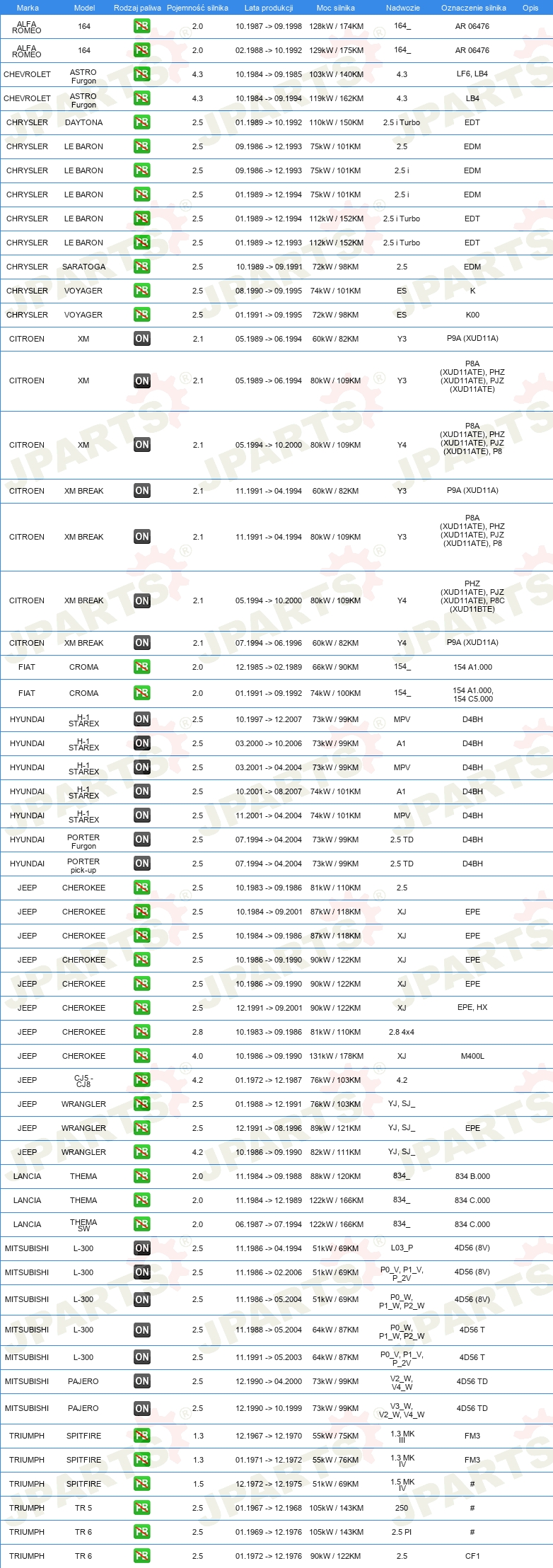
Task: Click the 154 A1.000, 154 C5.000 cell
Action: tap(473, 695)
